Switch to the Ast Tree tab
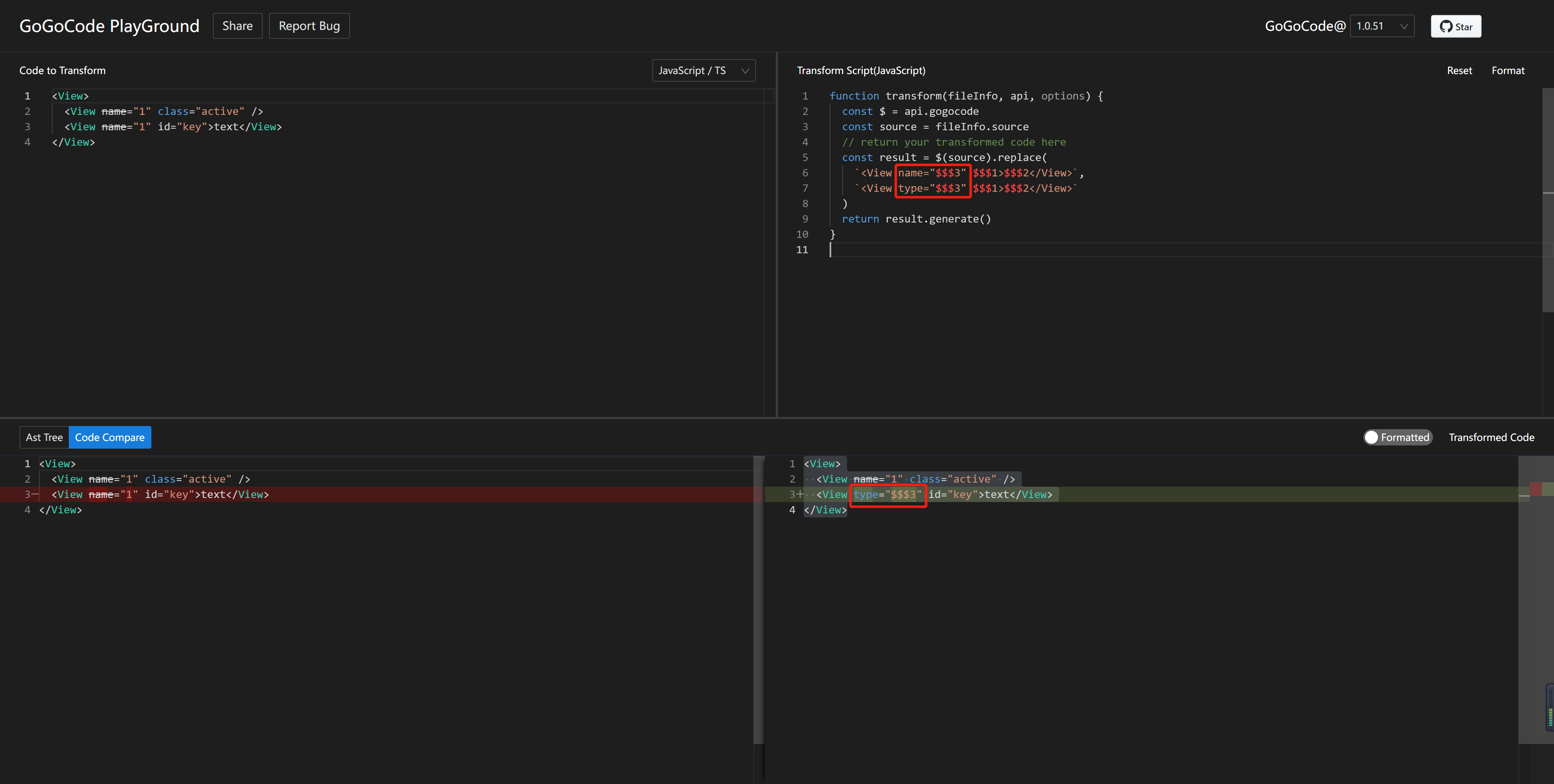 (x=43, y=437)
